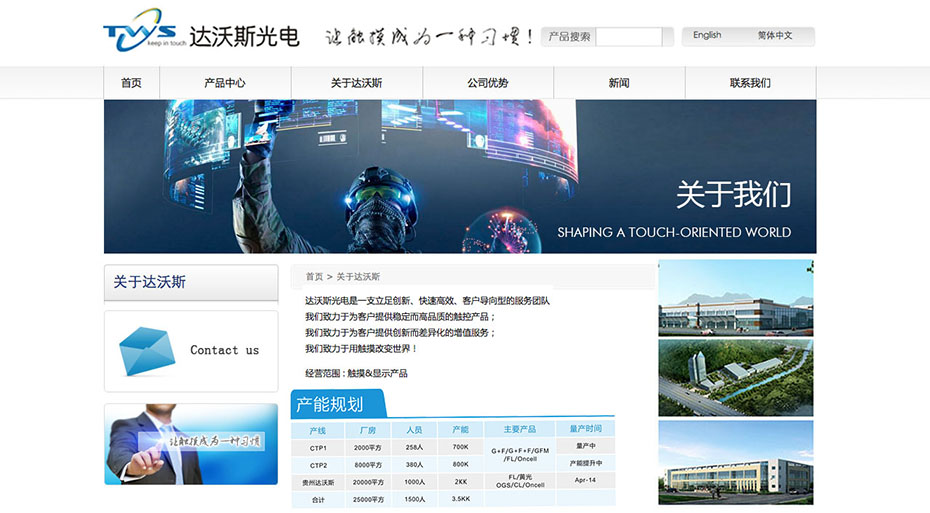Click the 20000平方 cell in table
The width and height of the screenshot is (930, 513).
point(368,482)
